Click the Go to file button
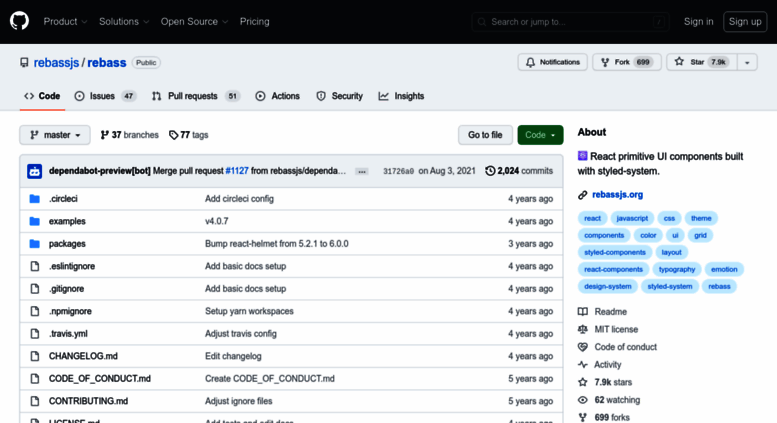This screenshot has height=423, width=777. tap(485, 135)
